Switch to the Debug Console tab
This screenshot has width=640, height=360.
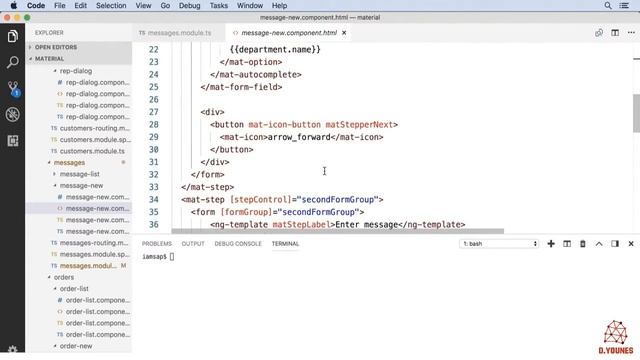(x=238, y=244)
